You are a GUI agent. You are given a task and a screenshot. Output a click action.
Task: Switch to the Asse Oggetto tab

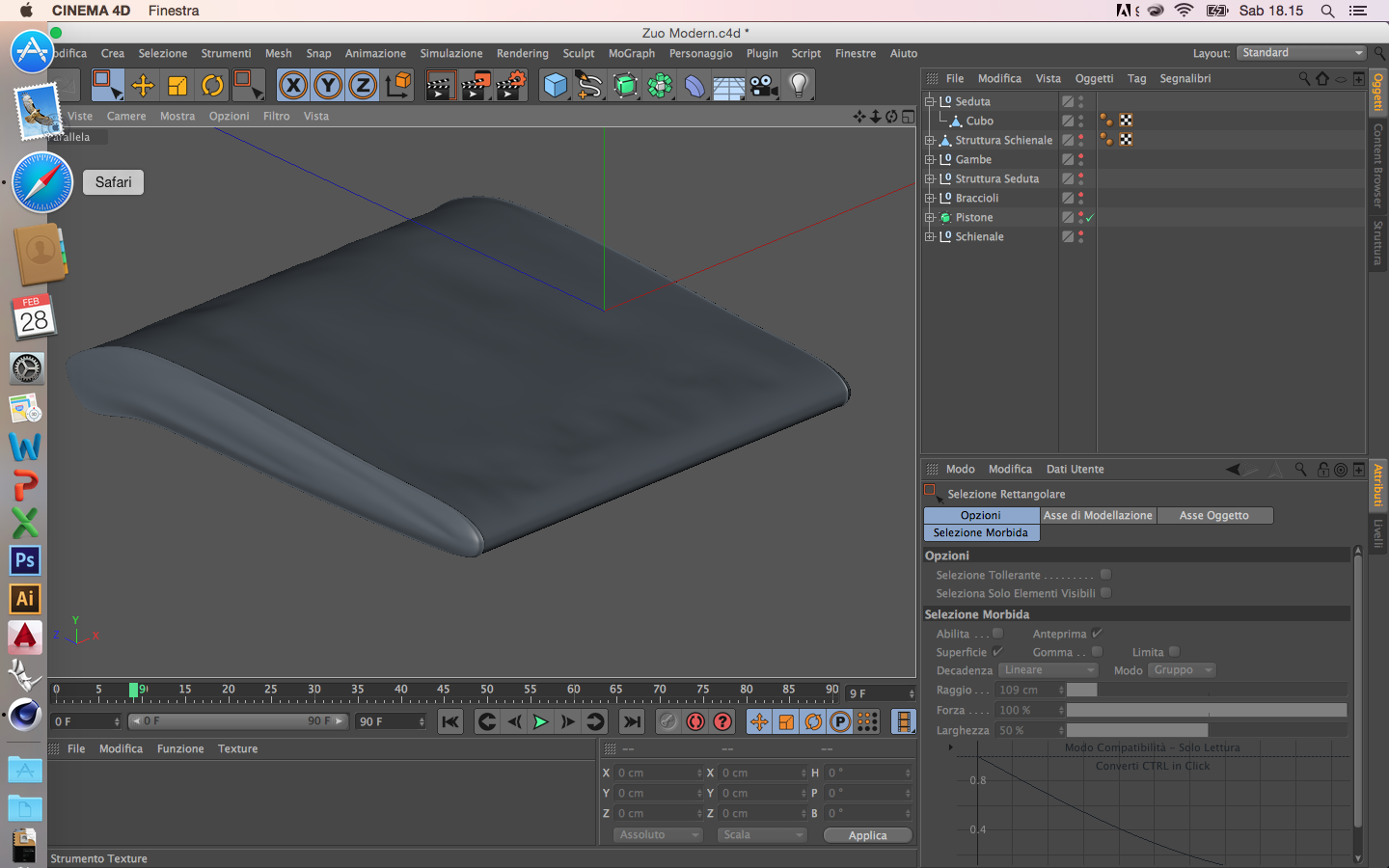tap(1213, 516)
